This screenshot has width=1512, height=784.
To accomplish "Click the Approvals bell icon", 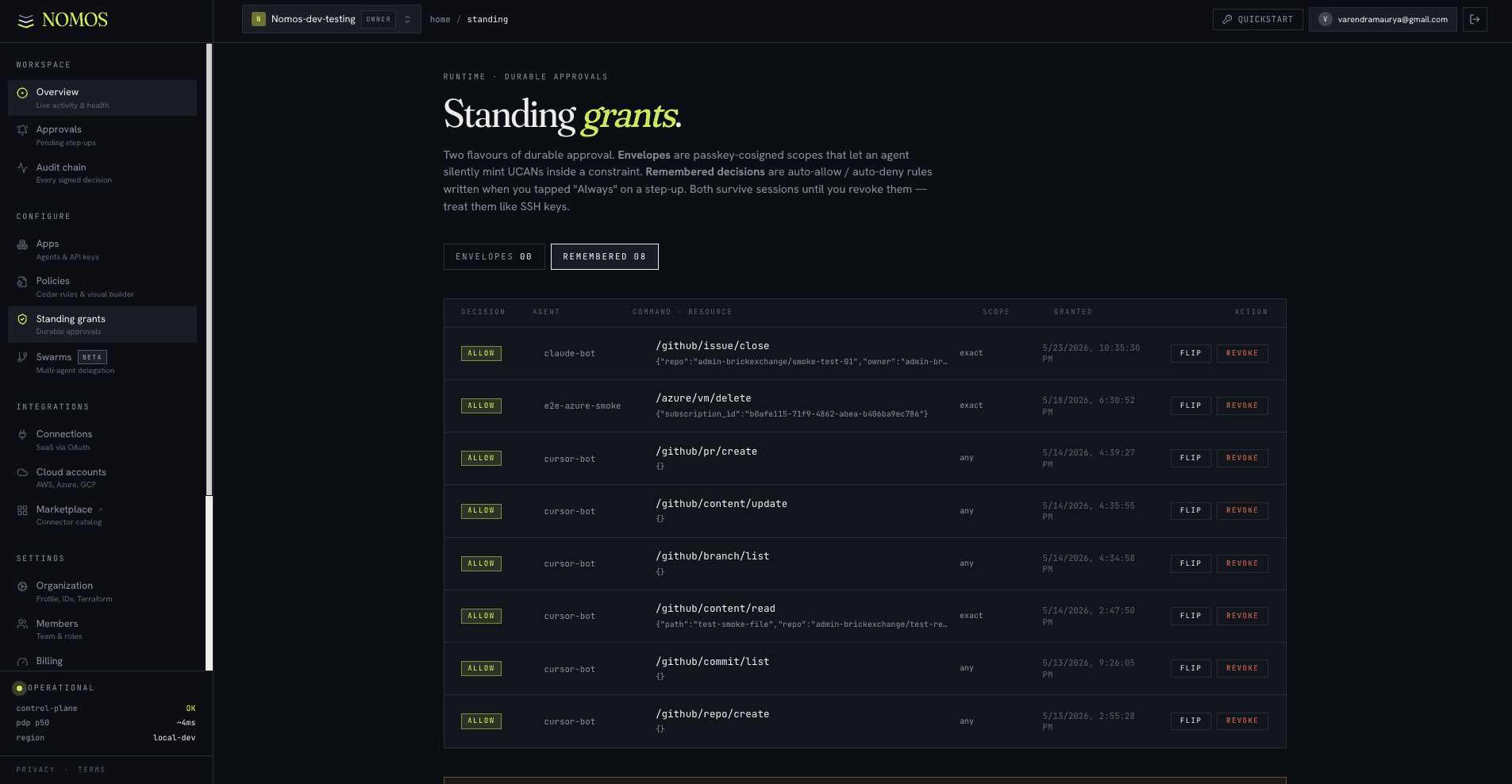I will point(22,130).
